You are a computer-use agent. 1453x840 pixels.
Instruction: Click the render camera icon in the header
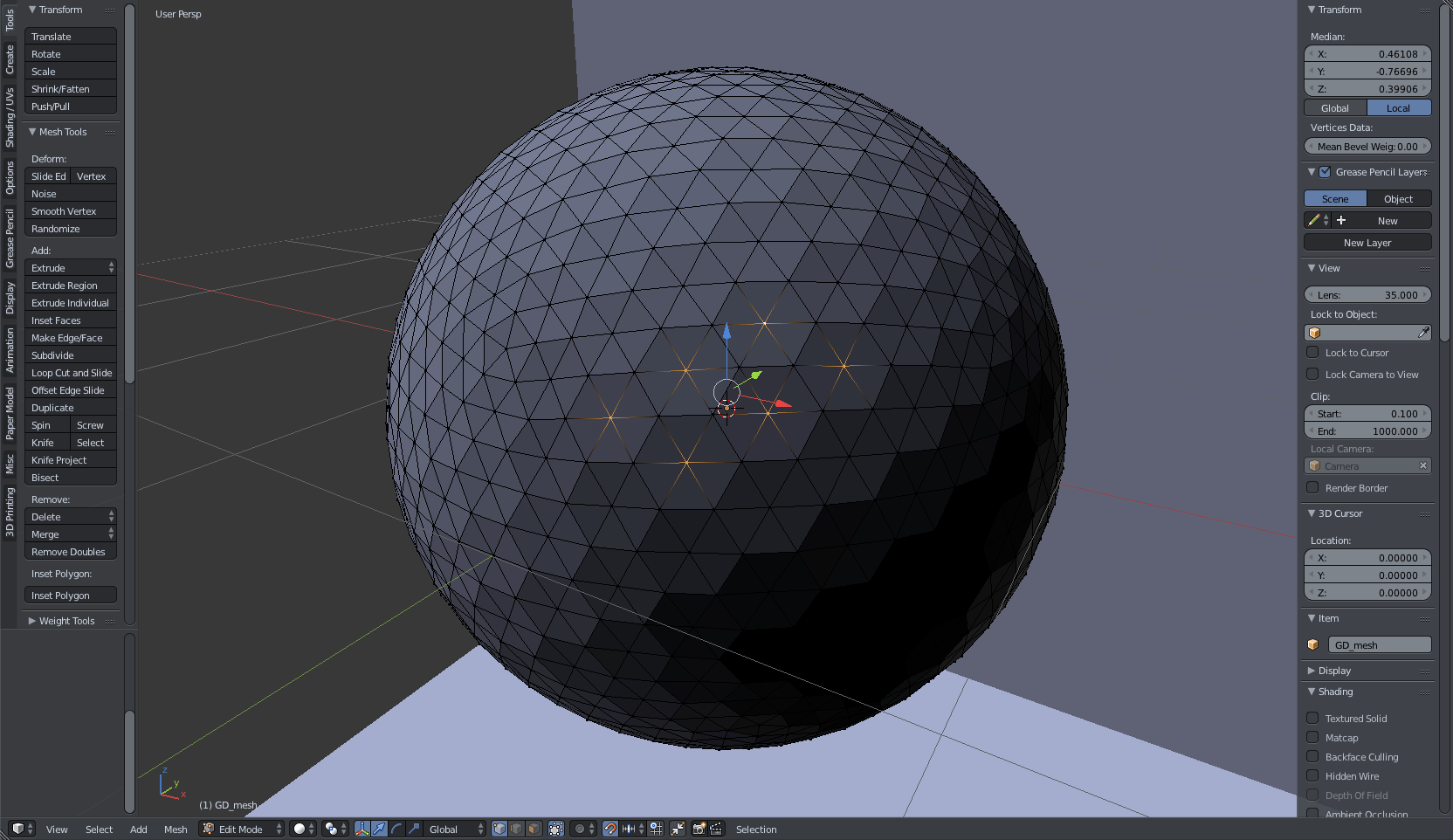point(699,830)
